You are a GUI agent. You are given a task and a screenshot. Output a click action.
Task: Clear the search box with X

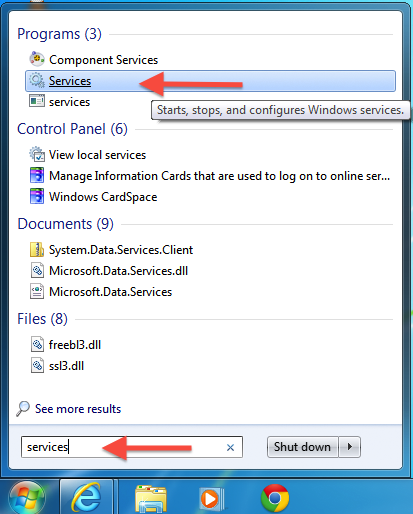pos(230,447)
